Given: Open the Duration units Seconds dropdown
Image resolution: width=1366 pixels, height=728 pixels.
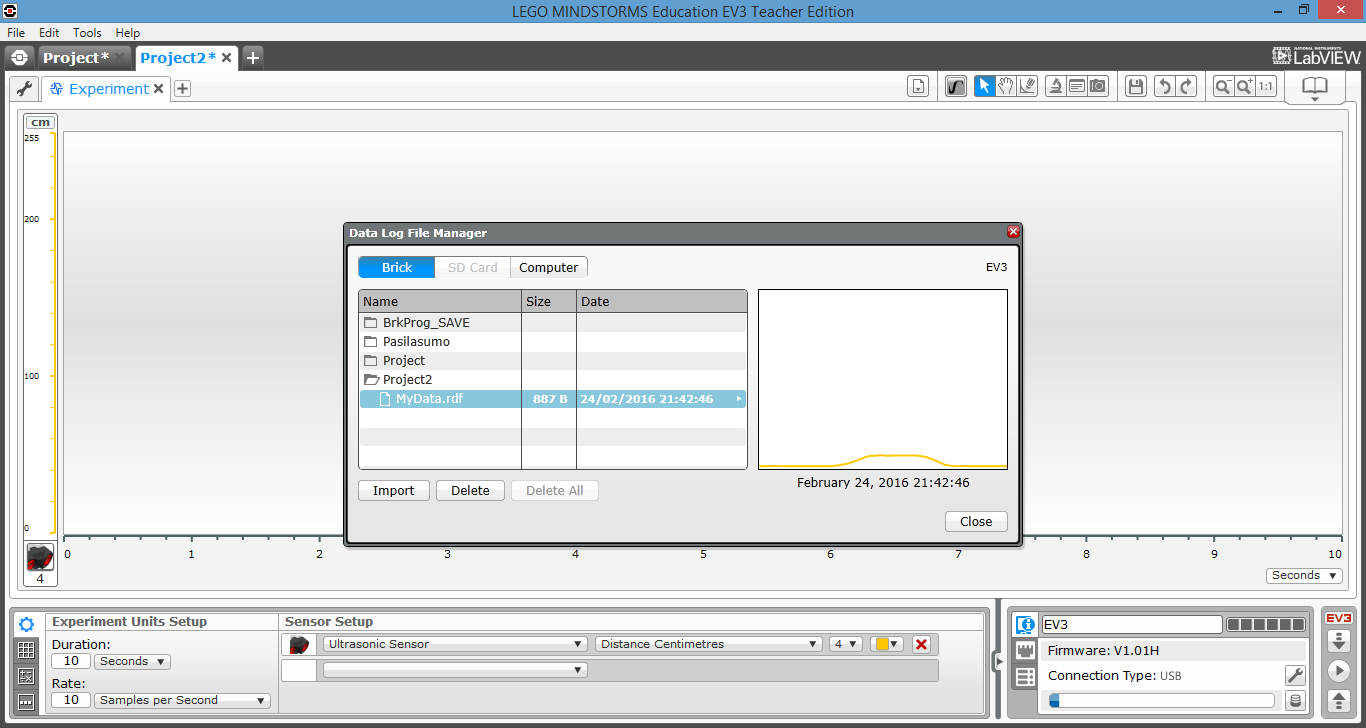Looking at the screenshot, I should [132, 661].
